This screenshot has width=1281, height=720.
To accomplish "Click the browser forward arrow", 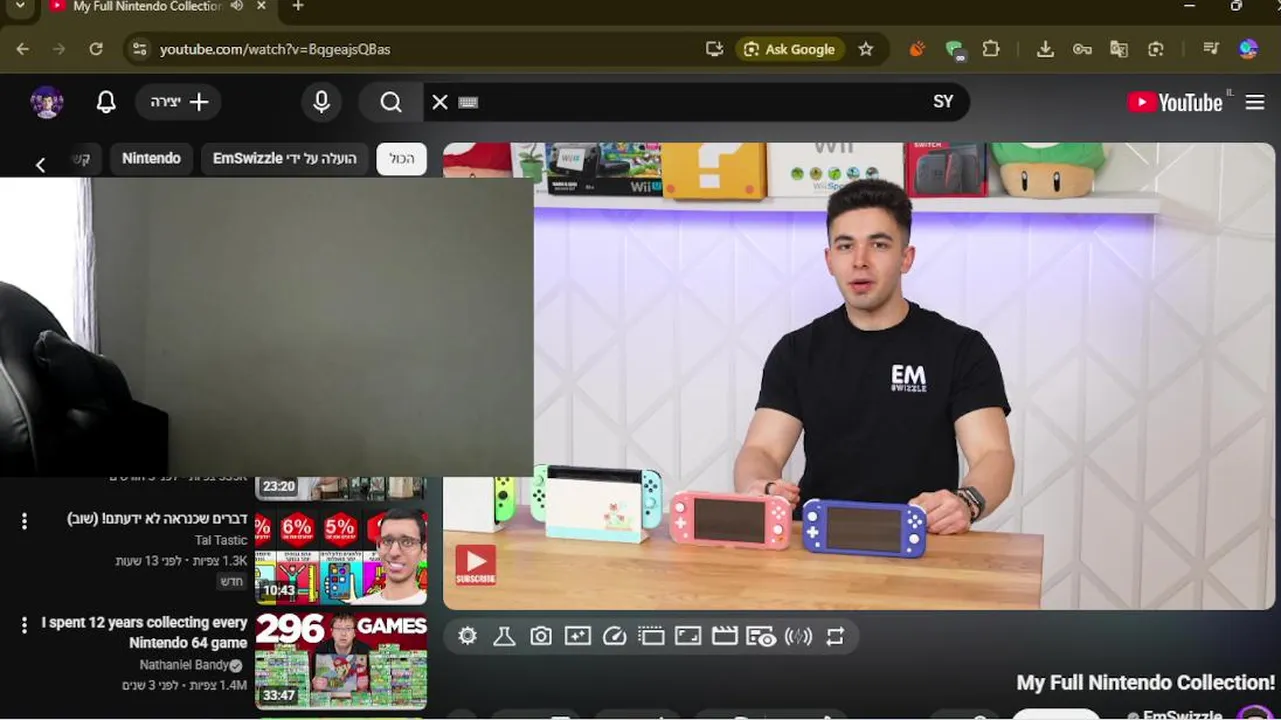I will tap(59, 49).
